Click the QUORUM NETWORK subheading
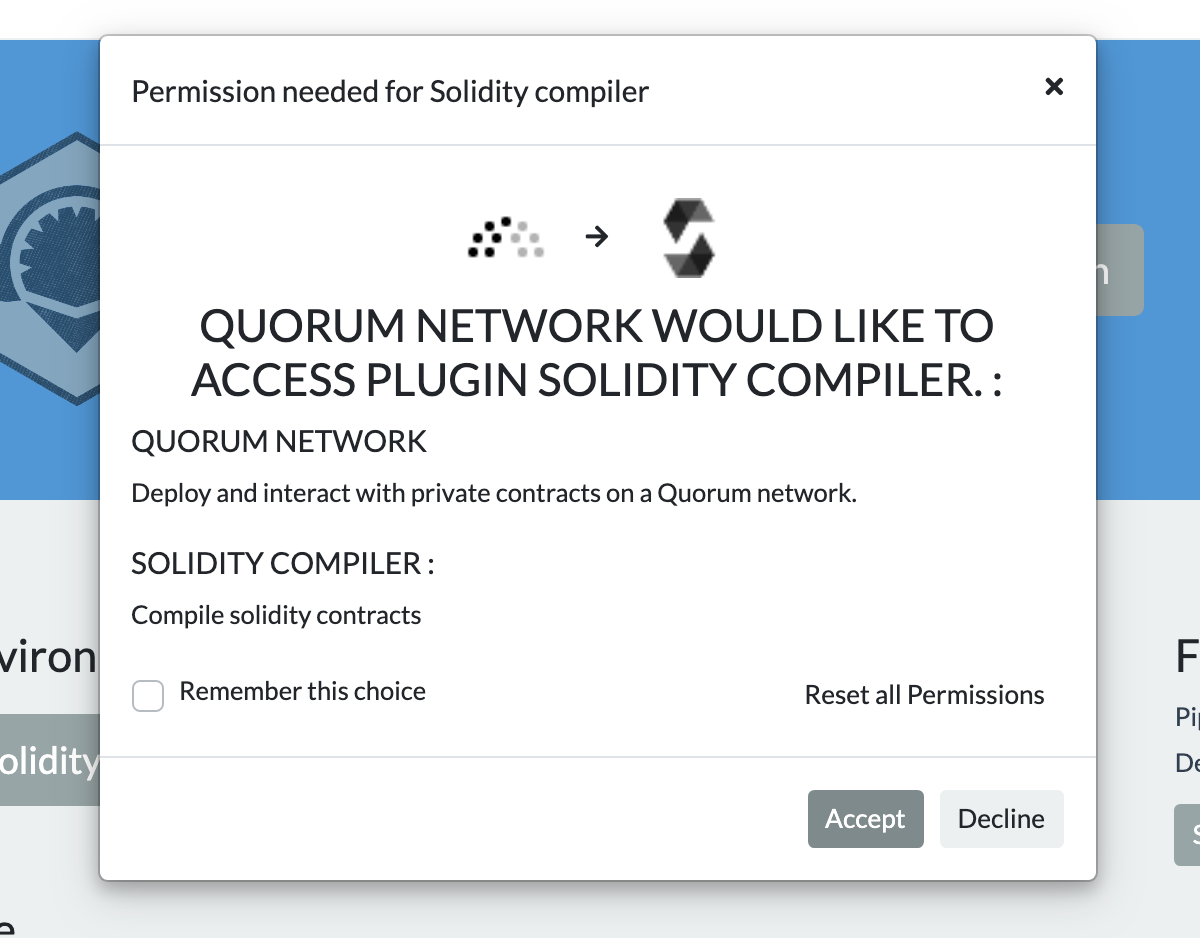The width and height of the screenshot is (1200, 938). [x=279, y=441]
